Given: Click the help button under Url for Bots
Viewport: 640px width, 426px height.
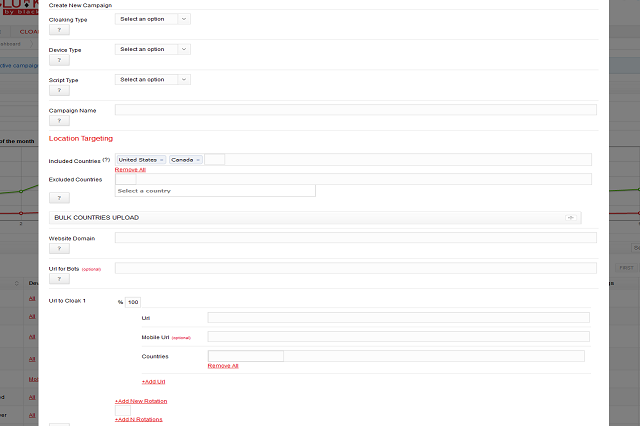Looking at the screenshot, I should click(61, 279).
